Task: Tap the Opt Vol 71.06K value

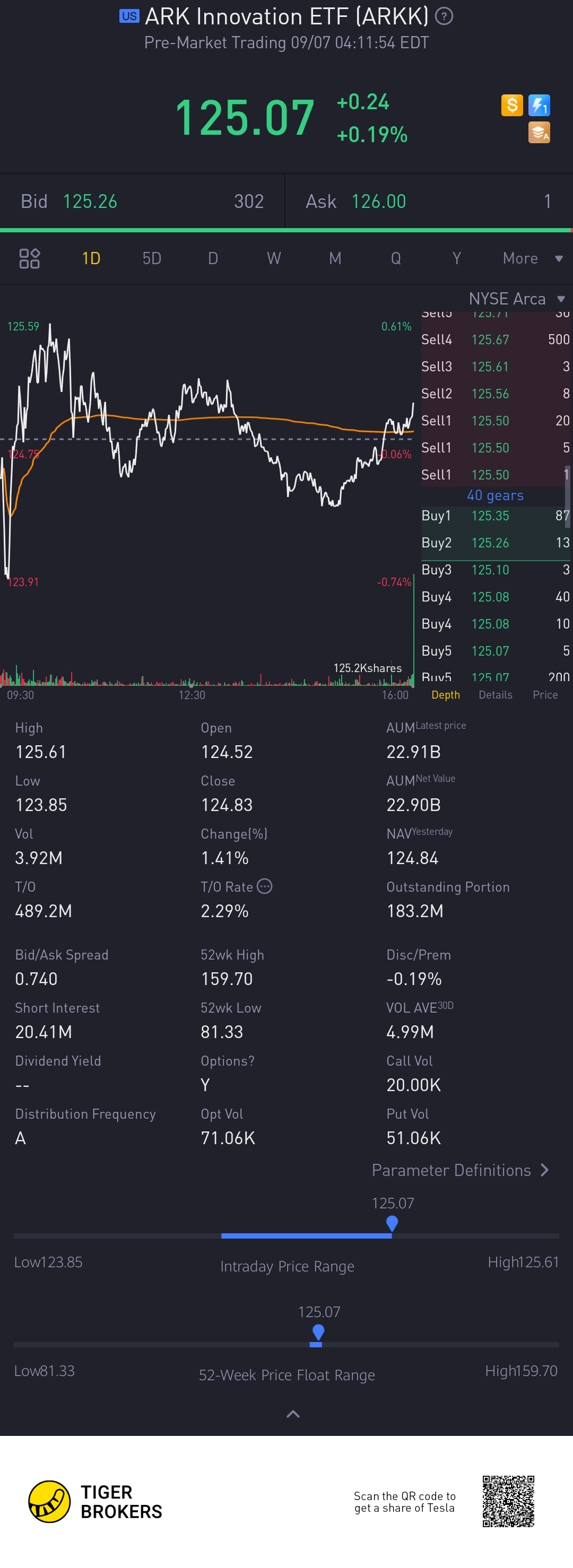Action: [x=228, y=1138]
